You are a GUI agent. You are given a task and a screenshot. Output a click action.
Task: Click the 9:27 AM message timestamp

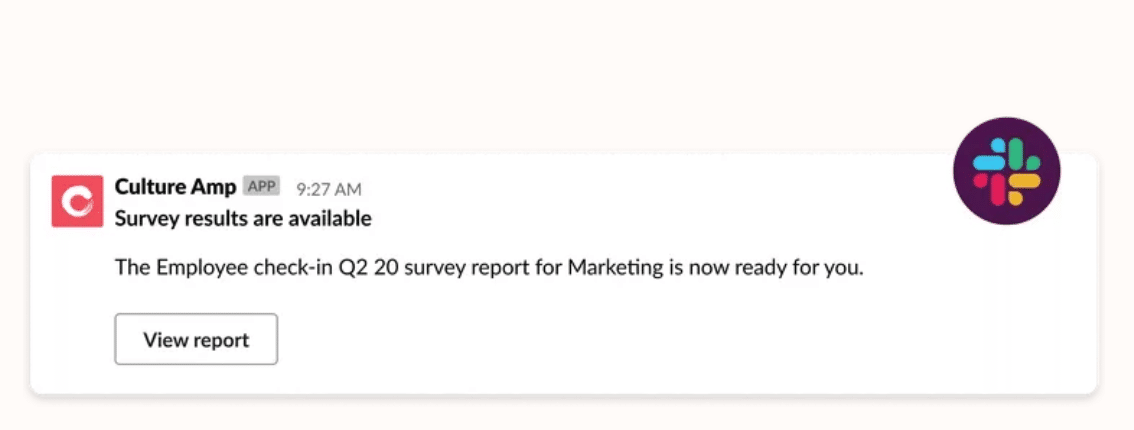tap(328, 189)
